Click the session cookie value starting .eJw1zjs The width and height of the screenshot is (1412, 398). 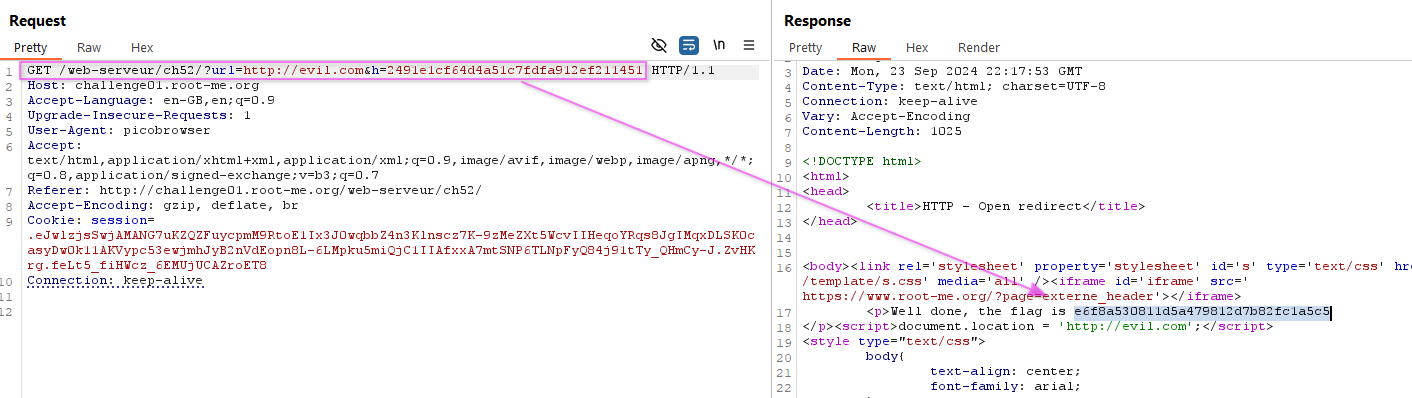pos(391,250)
